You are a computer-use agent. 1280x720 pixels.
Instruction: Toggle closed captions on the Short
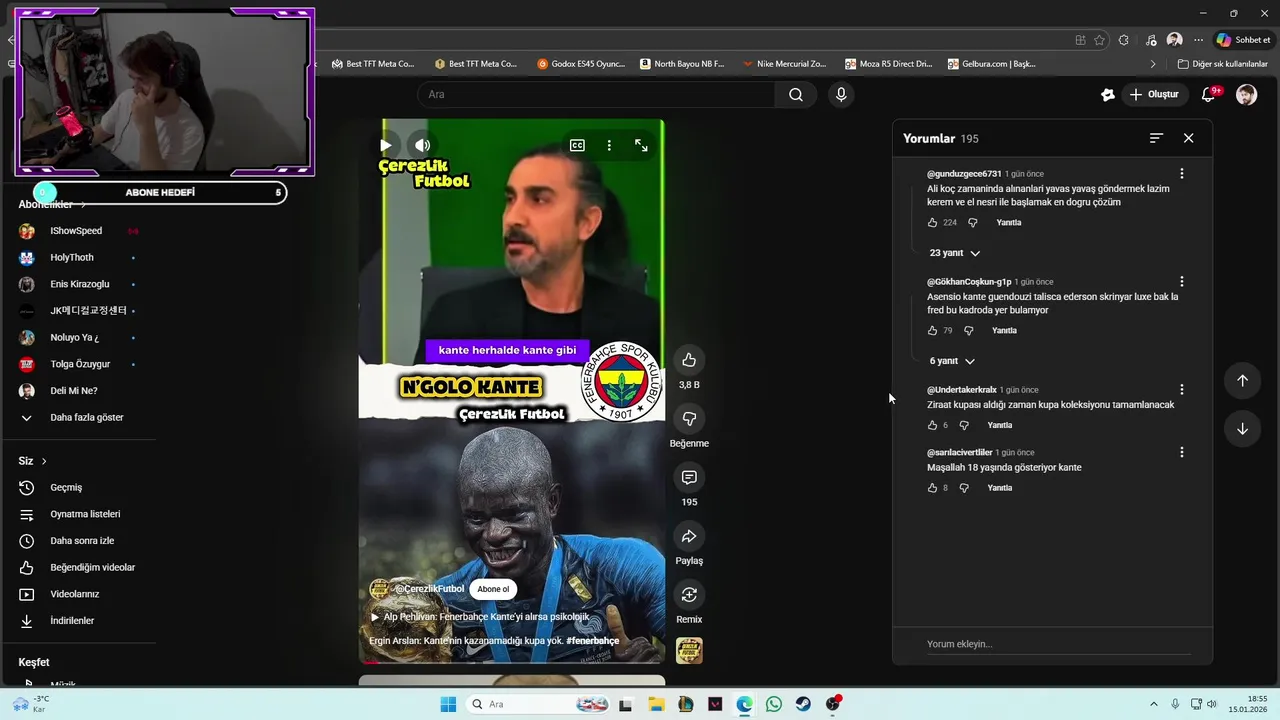point(577,145)
